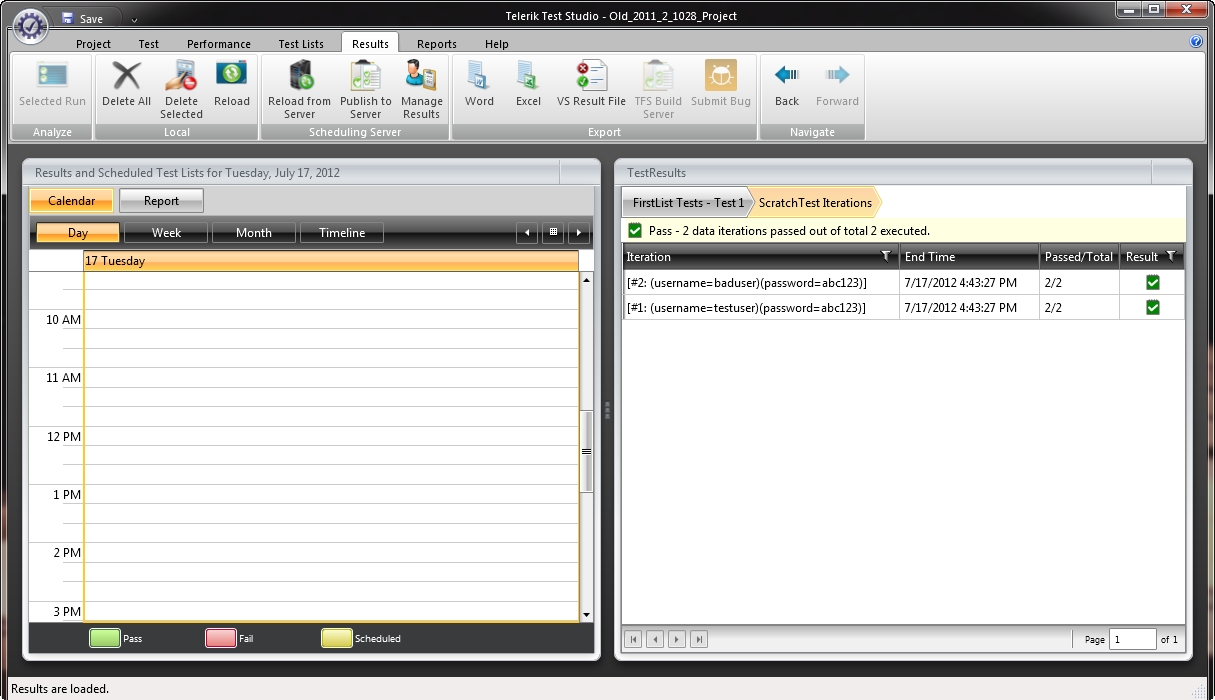Switch to Week calendar view
This screenshot has width=1215, height=700.
[166, 233]
